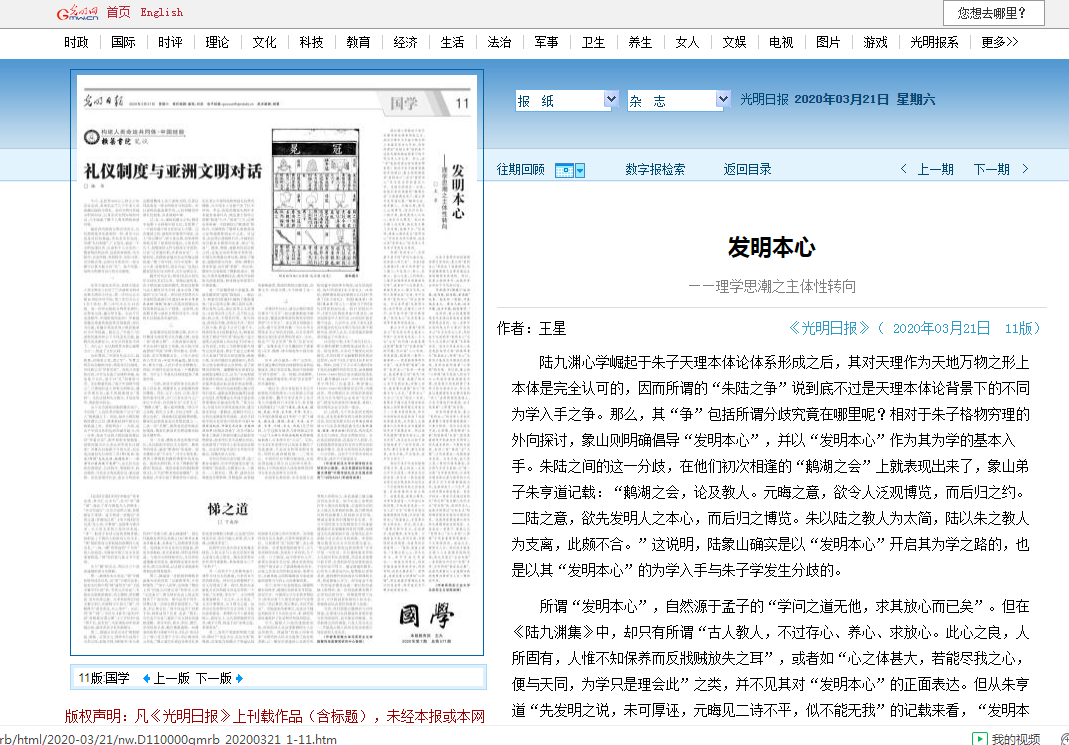Go to the 军事 section in navigation
The height and width of the screenshot is (745, 1069).
coord(546,42)
